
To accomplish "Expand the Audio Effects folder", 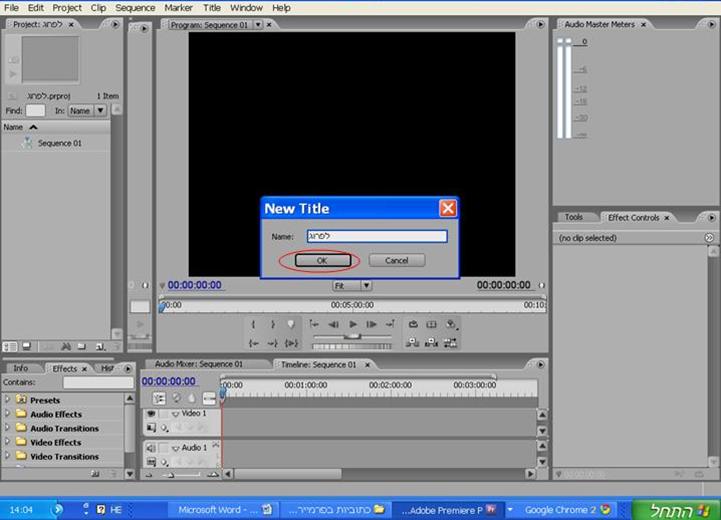I will [x=7, y=414].
